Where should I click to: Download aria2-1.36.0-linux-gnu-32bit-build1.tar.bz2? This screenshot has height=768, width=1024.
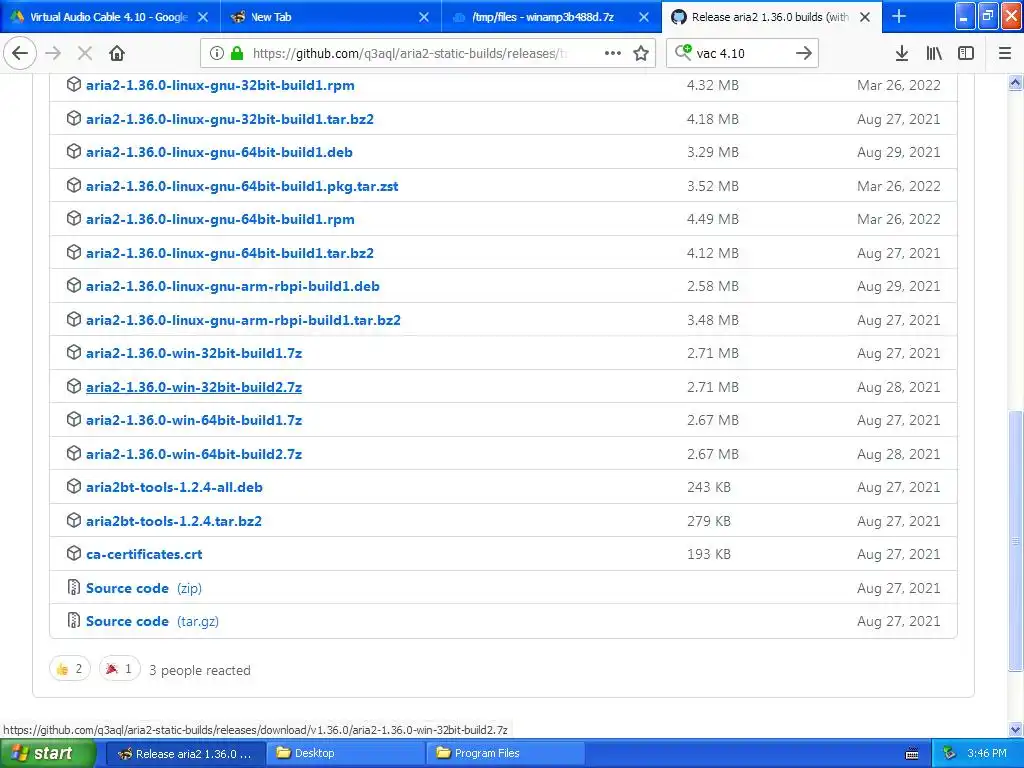coord(230,119)
